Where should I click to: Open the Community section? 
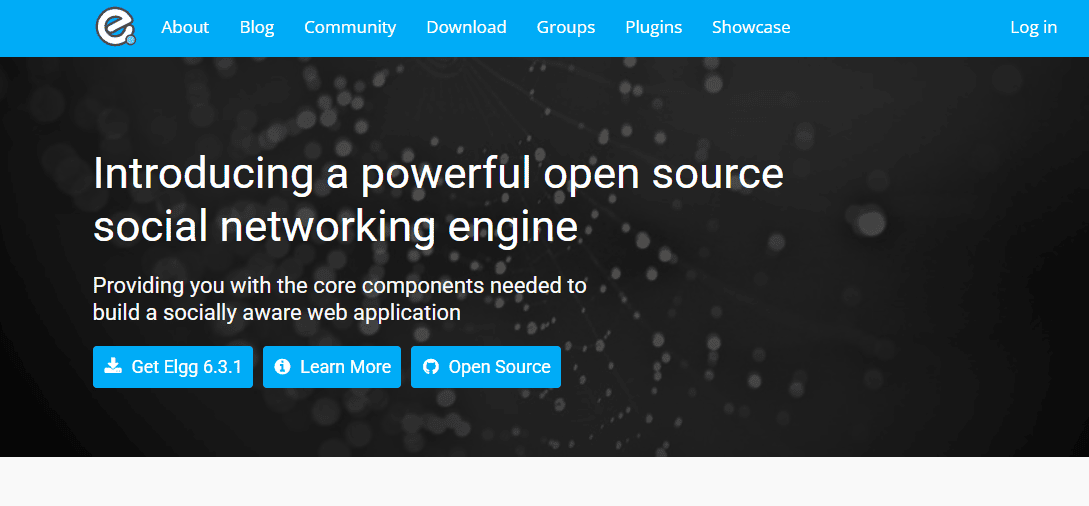[x=350, y=27]
